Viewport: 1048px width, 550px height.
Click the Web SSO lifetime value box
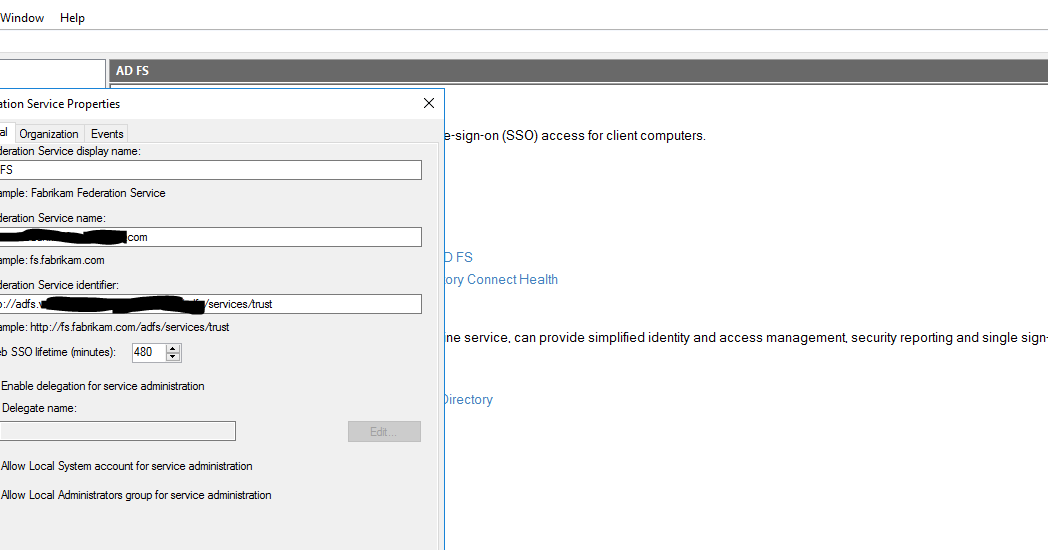pos(148,352)
